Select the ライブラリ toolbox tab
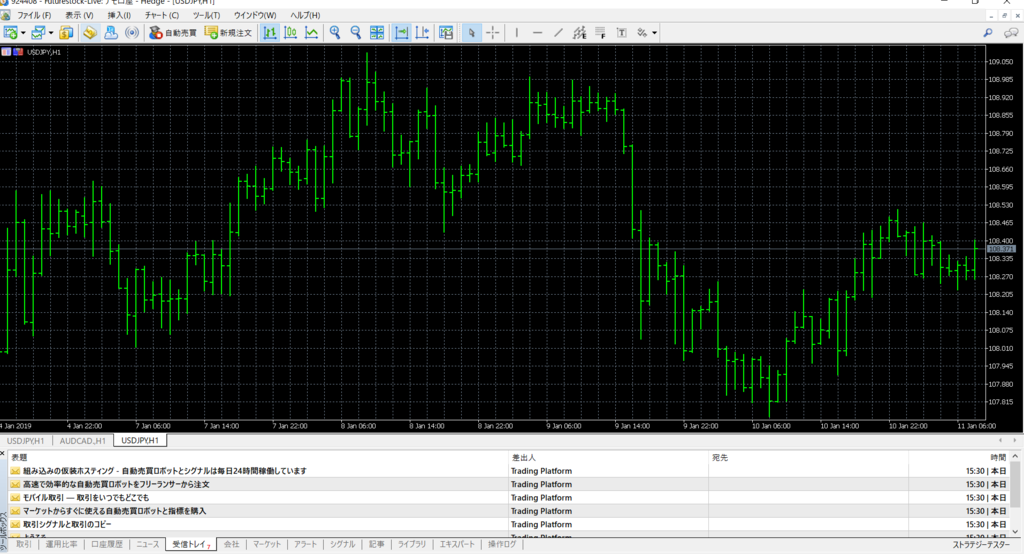The image size is (1024, 554). pos(411,544)
